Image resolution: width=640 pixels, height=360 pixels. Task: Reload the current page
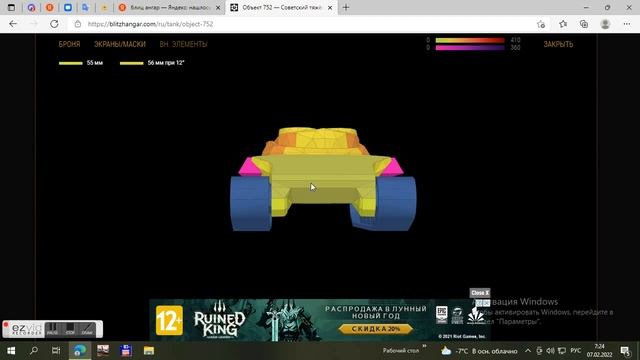coord(54,24)
